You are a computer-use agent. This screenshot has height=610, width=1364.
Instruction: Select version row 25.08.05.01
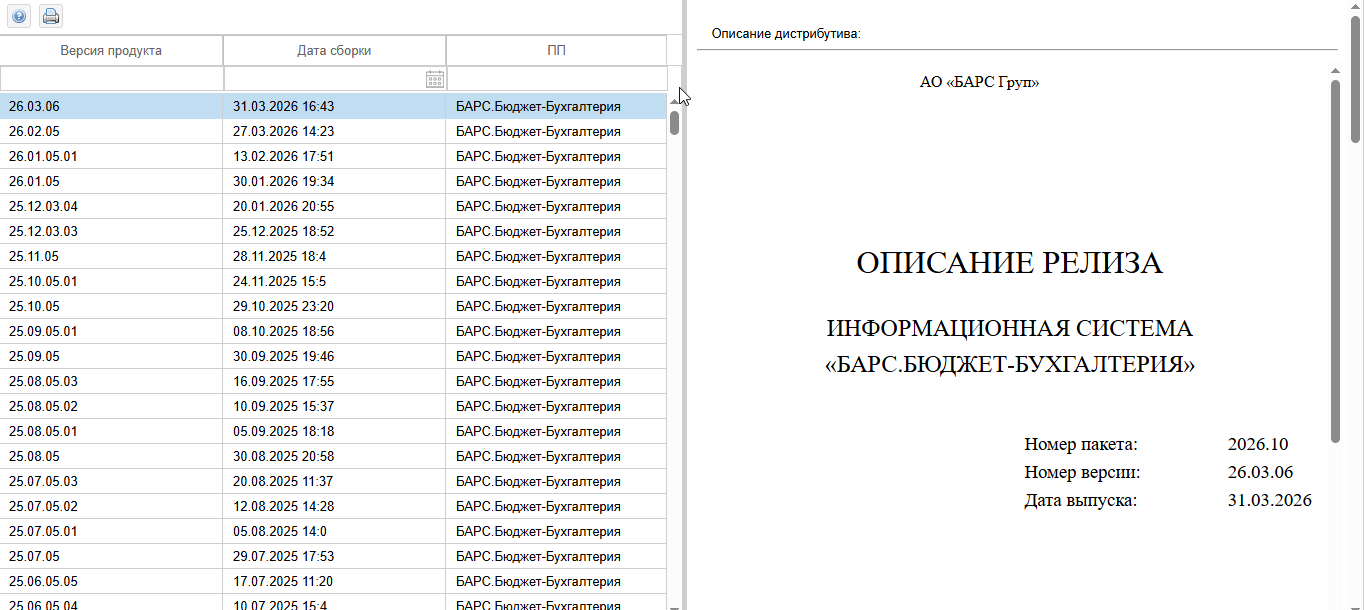pos(333,431)
